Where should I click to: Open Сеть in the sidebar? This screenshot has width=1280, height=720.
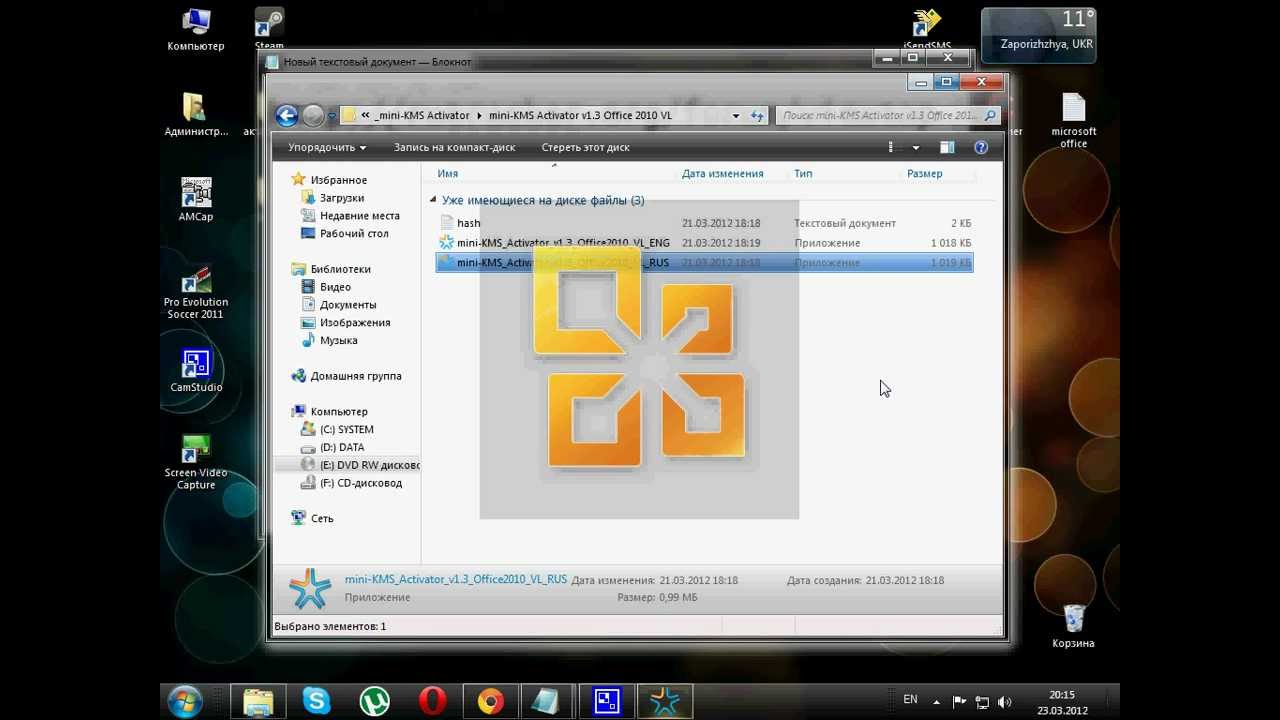pyautogui.click(x=321, y=519)
